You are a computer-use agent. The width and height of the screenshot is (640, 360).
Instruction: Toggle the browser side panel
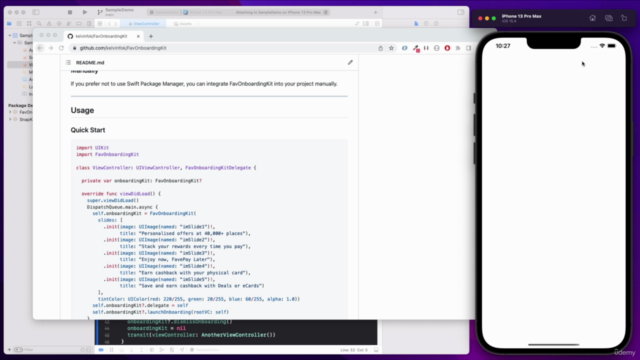(x=469, y=48)
